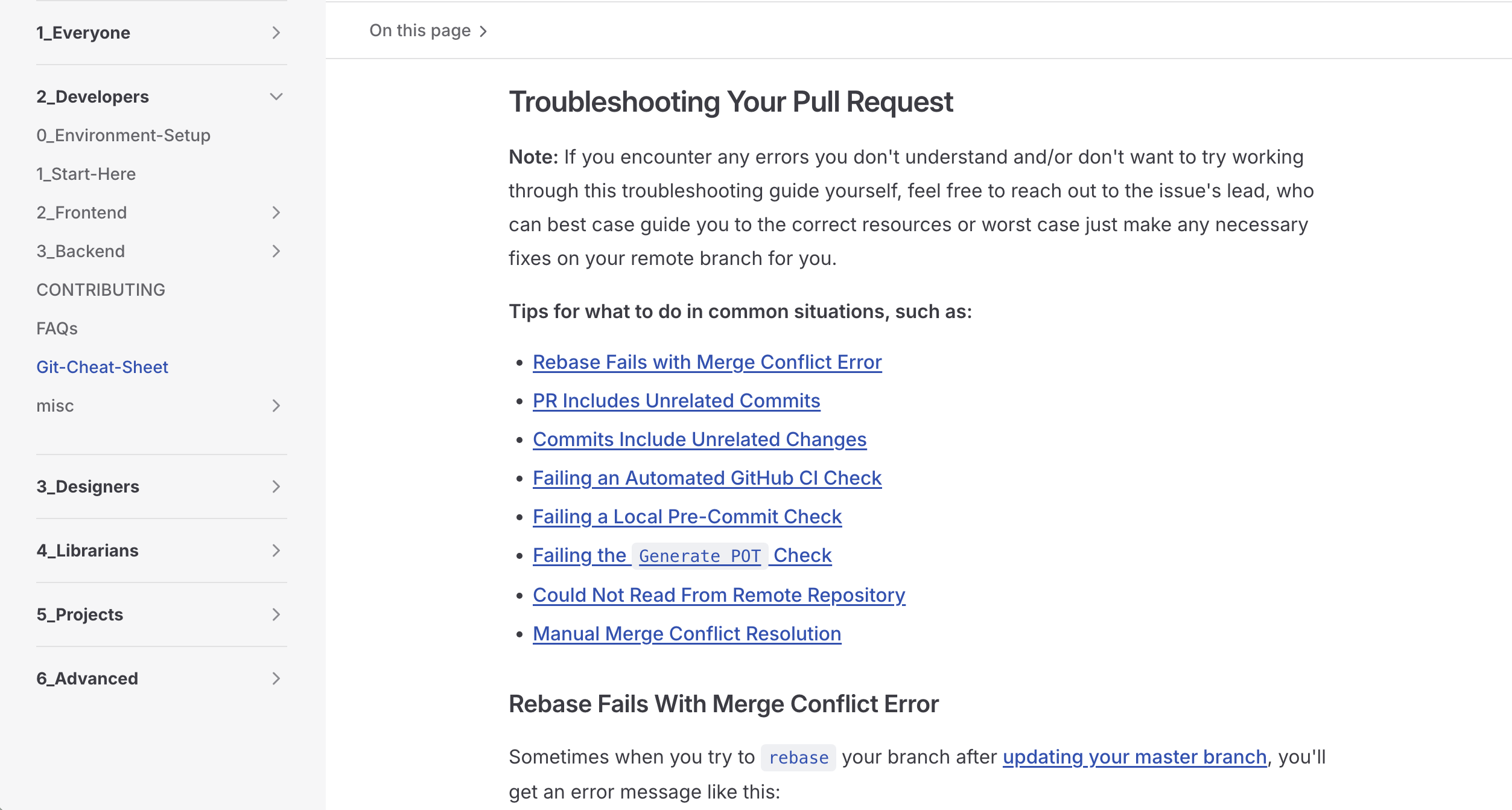Open the CONTRIBUTING page
The height and width of the screenshot is (810, 1512).
(101, 290)
